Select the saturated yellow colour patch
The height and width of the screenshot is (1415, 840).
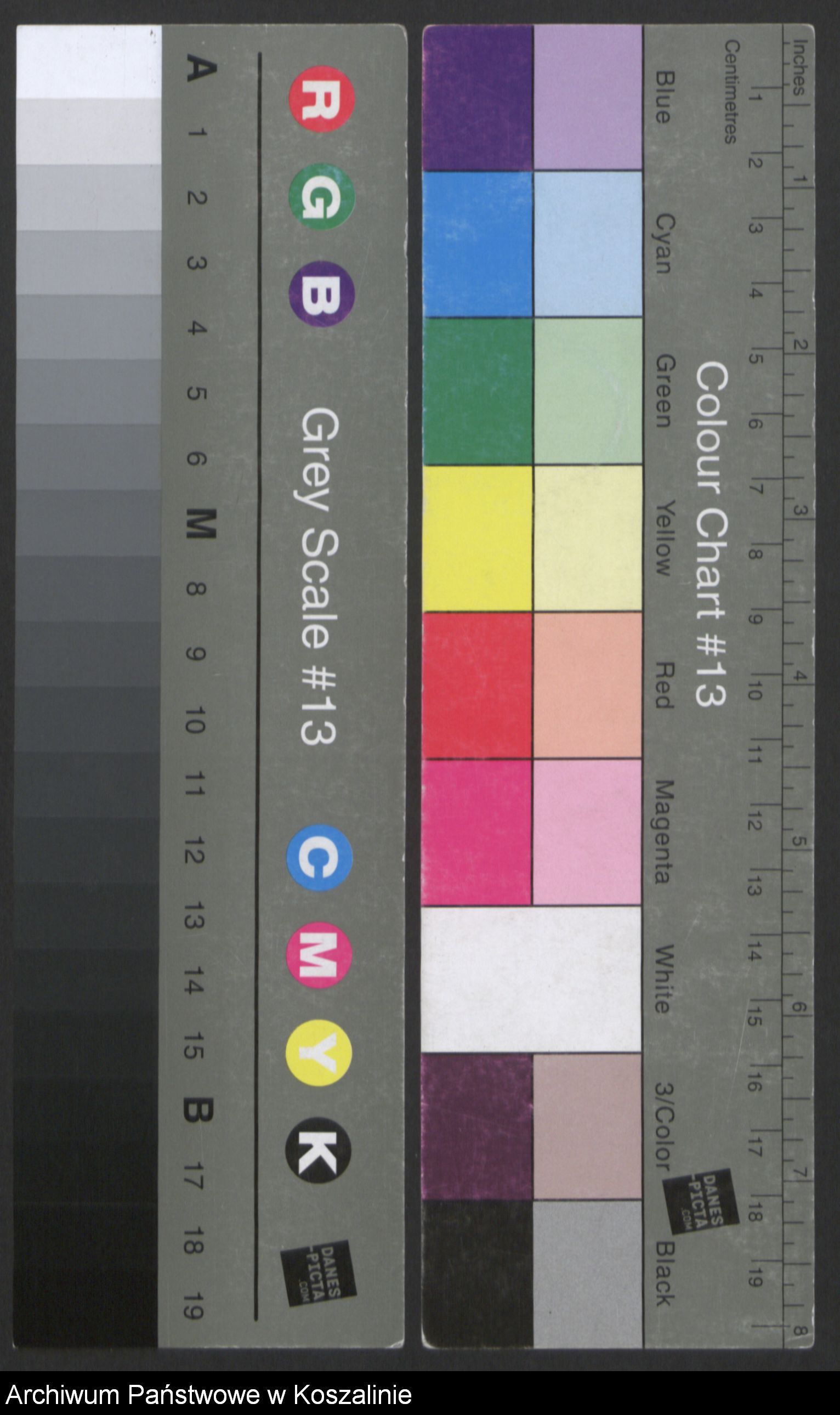(478, 538)
